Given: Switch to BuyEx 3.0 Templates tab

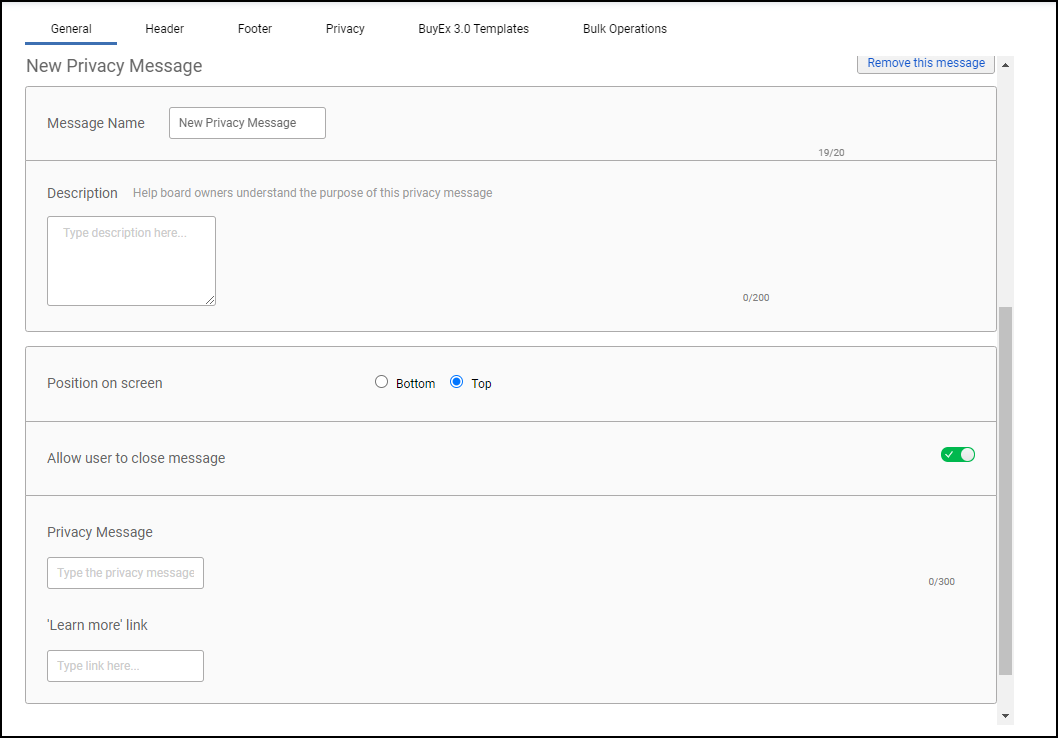Looking at the screenshot, I should pyautogui.click(x=474, y=29).
